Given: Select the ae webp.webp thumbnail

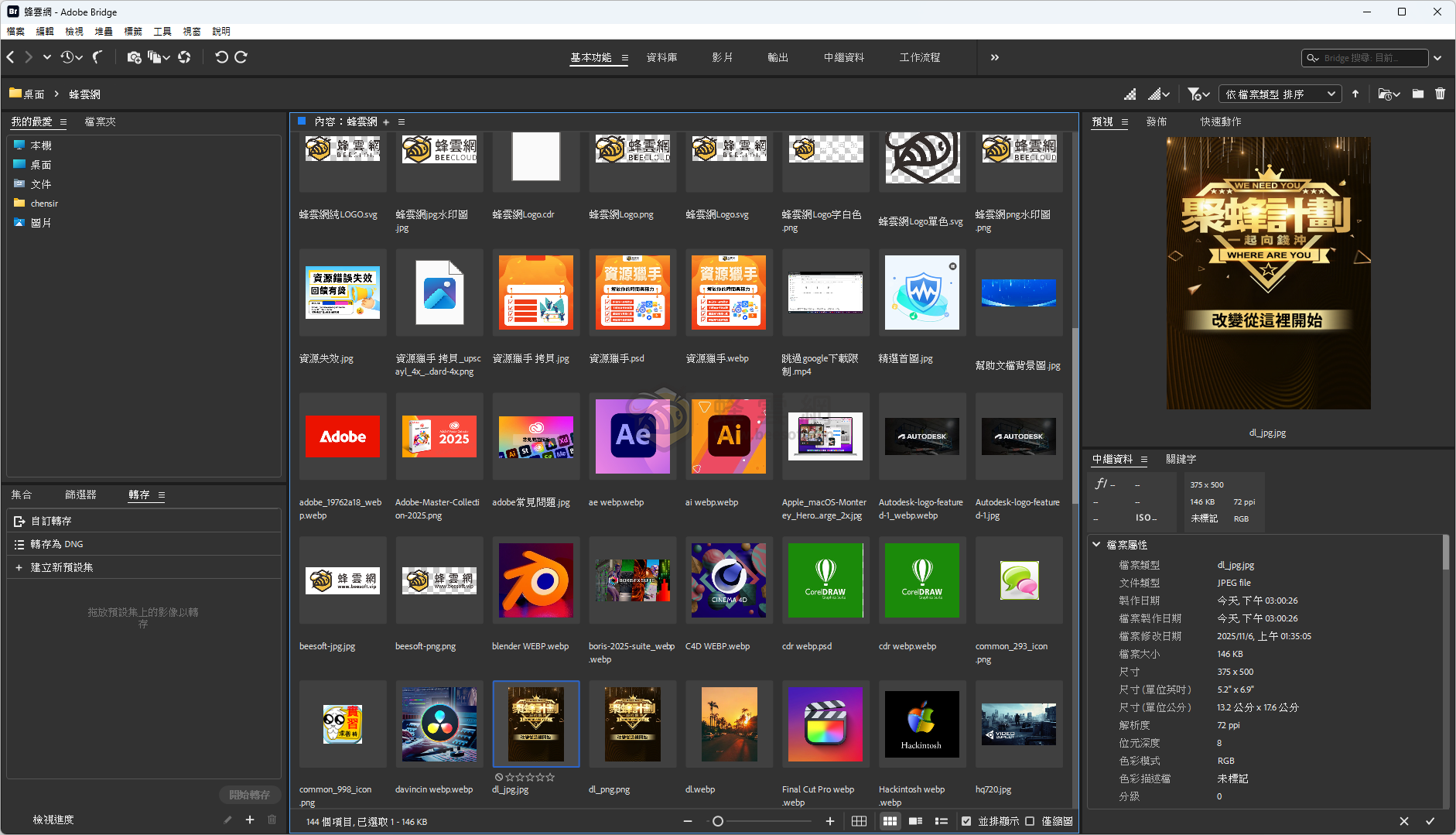Looking at the screenshot, I should 633,436.
